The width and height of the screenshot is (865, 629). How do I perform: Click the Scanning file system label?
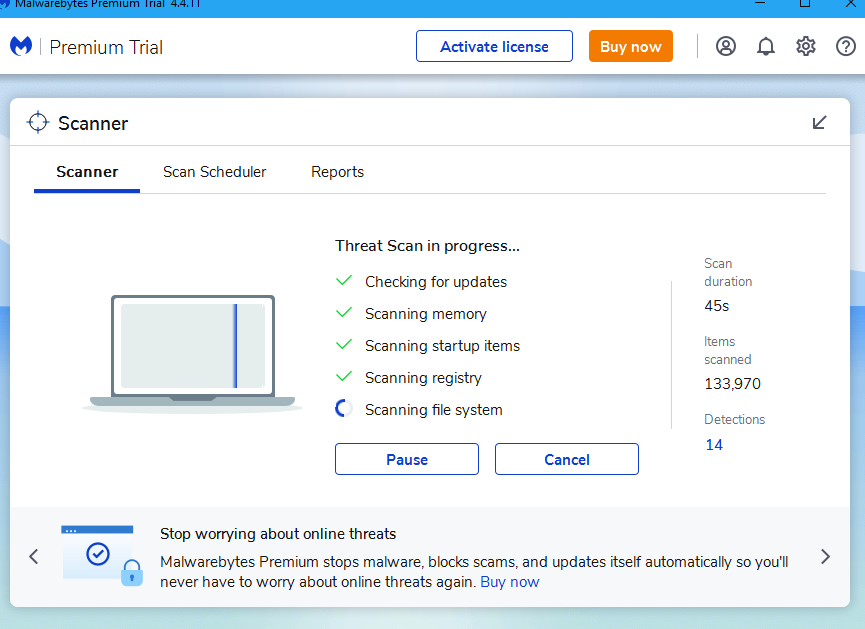(x=434, y=410)
